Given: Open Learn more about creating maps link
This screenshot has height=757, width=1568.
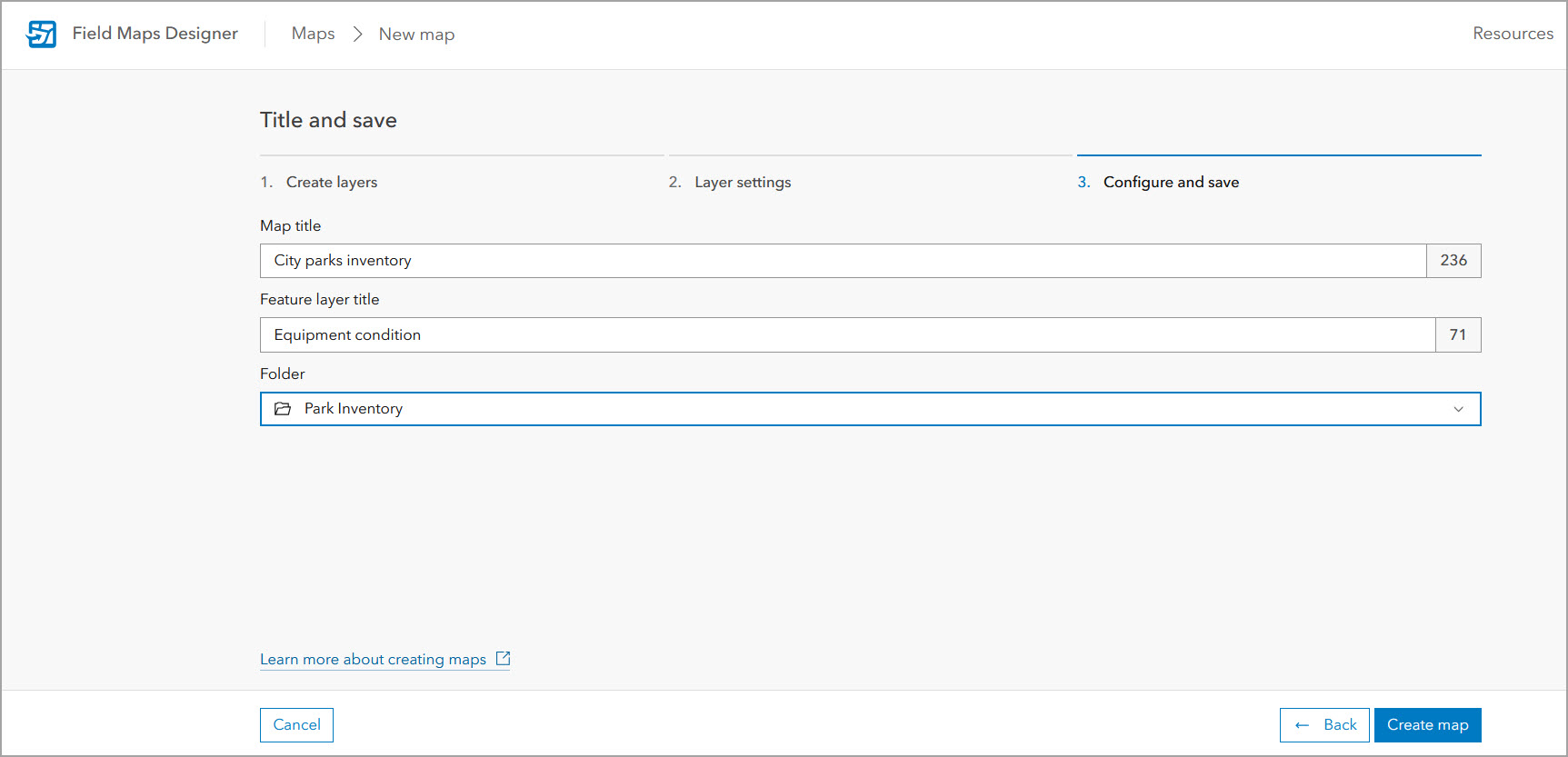Looking at the screenshot, I should (373, 660).
